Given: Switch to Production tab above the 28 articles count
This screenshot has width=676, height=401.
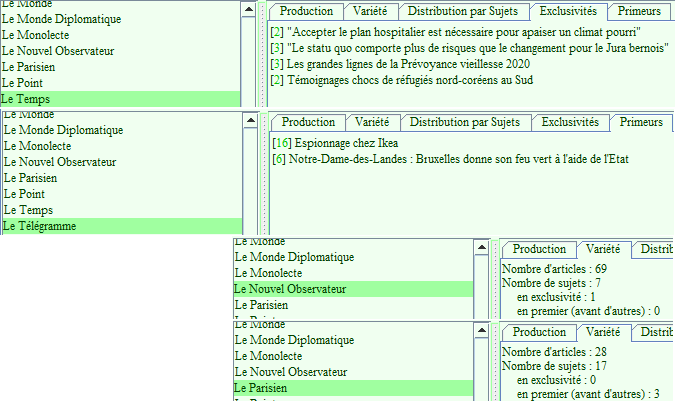Looking at the screenshot, I should point(539,332).
